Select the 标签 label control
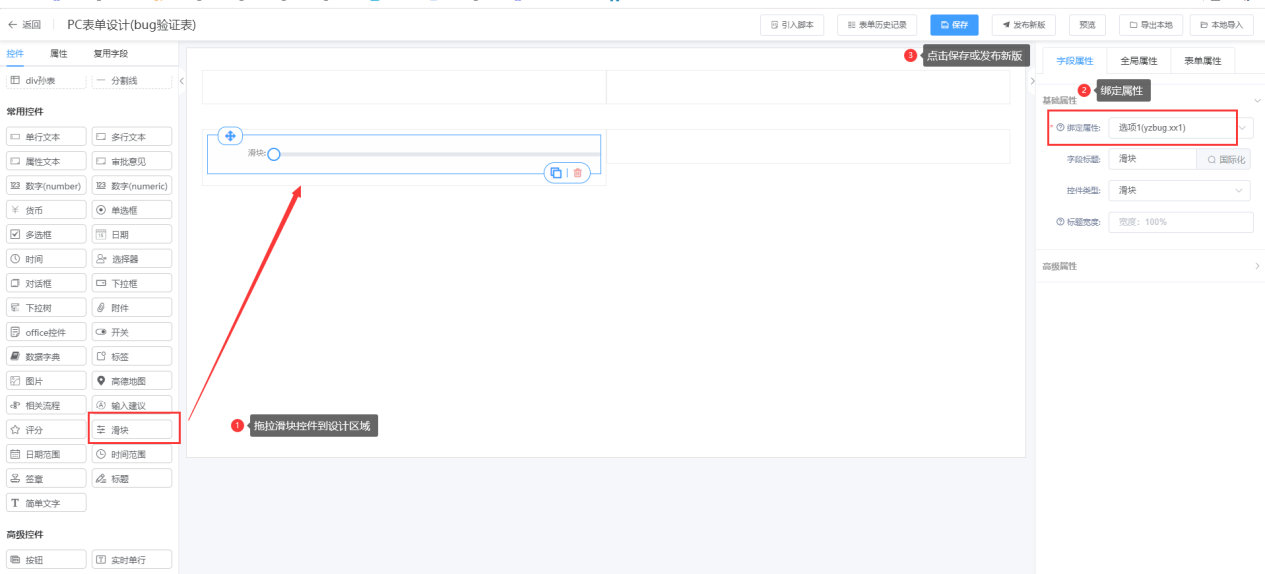The height and width of the screenshot is (574, 1265). click(132, 357)
